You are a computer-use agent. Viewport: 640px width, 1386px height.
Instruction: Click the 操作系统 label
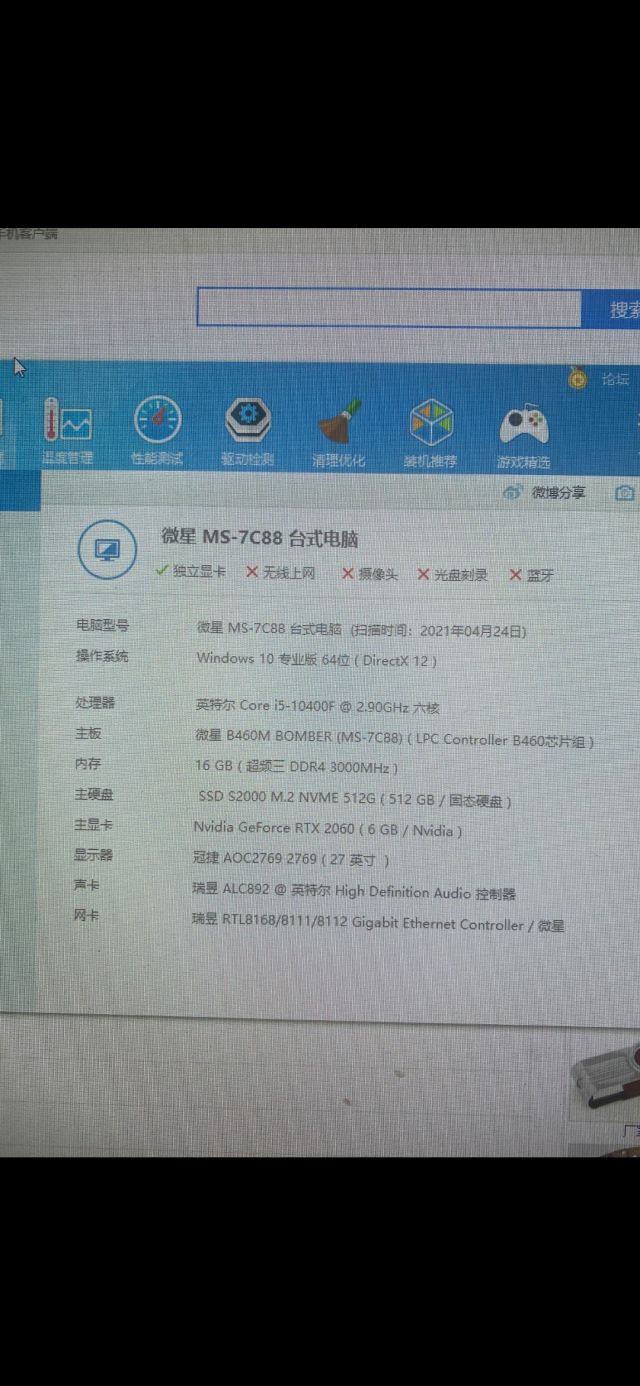[x=102, y=656]
